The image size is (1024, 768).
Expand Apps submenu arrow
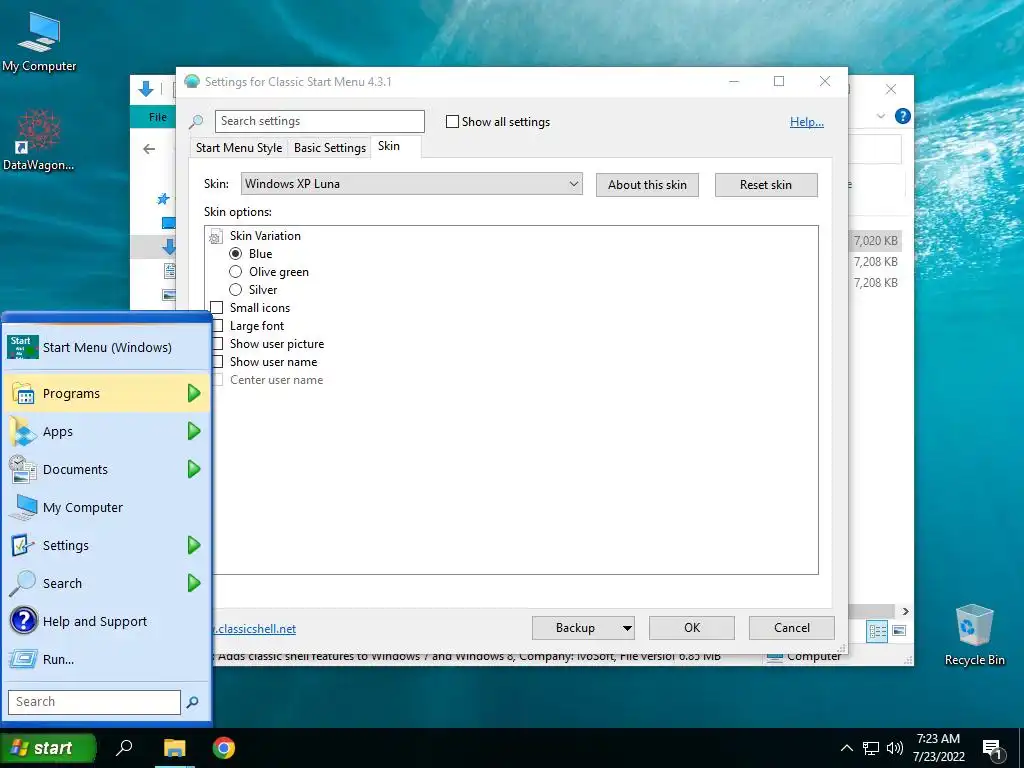coord(194,431)
